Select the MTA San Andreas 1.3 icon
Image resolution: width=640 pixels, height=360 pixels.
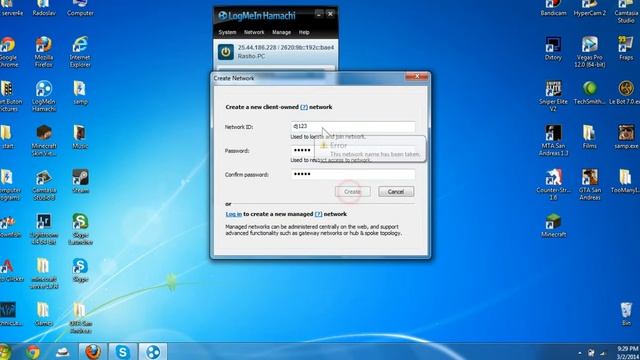click(553, 141)
